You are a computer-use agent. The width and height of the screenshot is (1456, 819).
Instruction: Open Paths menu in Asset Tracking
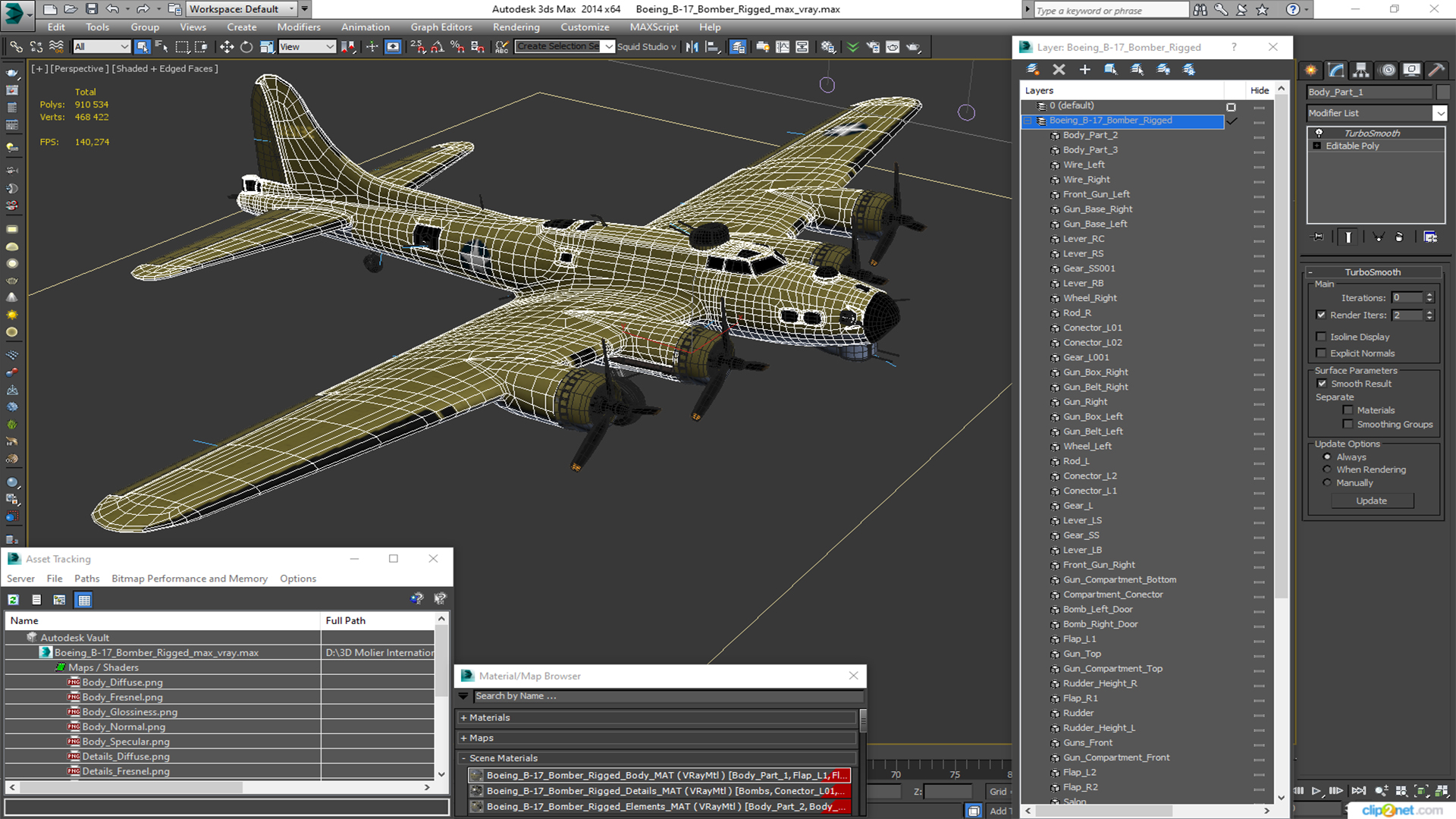(86, 579)
